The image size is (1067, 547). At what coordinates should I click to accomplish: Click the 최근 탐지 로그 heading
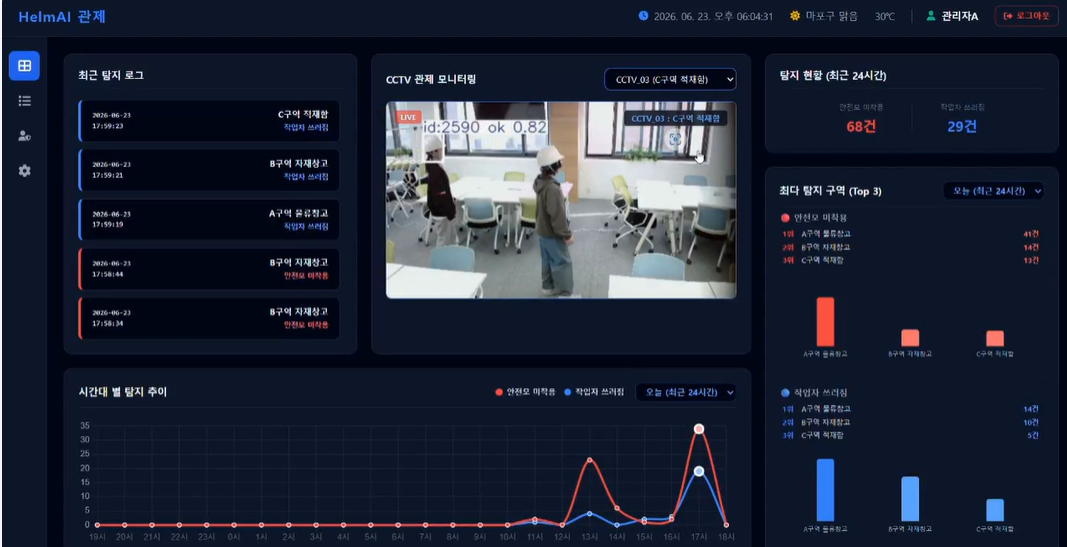(111, 76)
